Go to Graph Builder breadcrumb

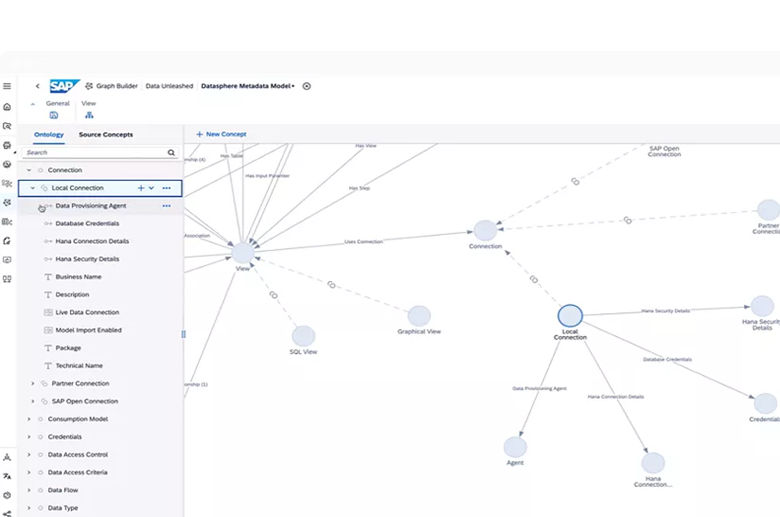(x=117, y=86)
